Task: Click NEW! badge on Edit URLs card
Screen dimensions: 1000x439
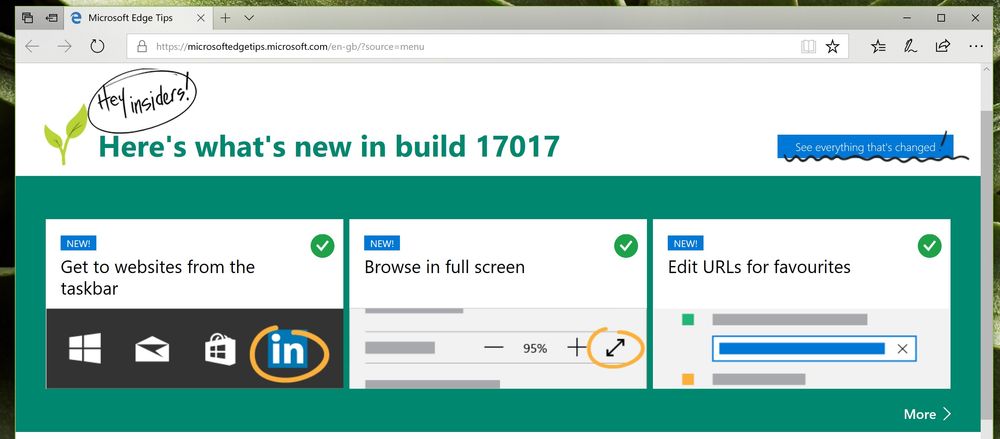Action: (x=686, y=243)
